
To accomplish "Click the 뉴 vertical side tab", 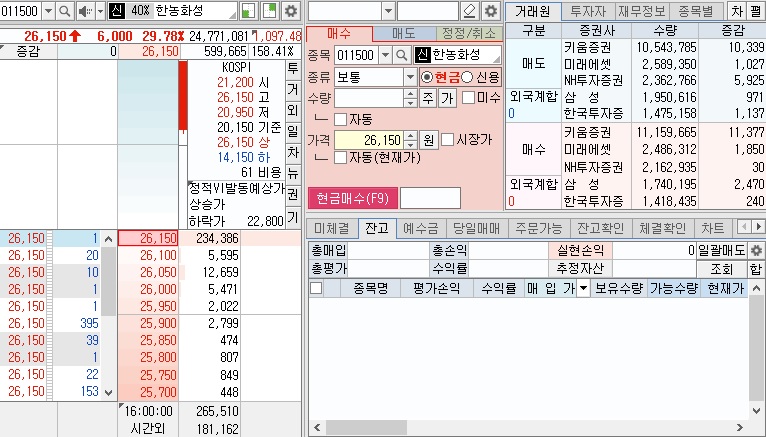I will coord(293,173).
